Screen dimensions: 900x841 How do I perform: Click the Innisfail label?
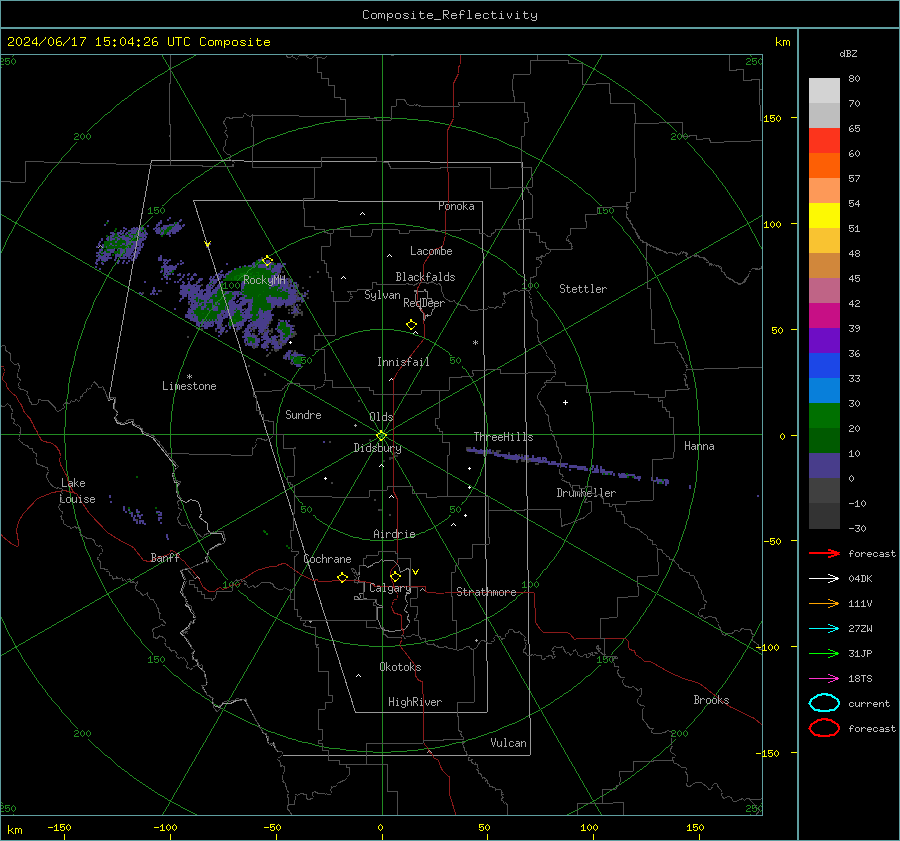pos(403,362)
